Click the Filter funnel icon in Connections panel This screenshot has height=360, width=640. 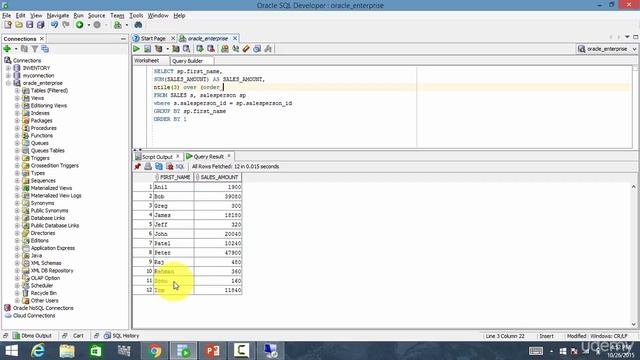click(x=35, y=49)
